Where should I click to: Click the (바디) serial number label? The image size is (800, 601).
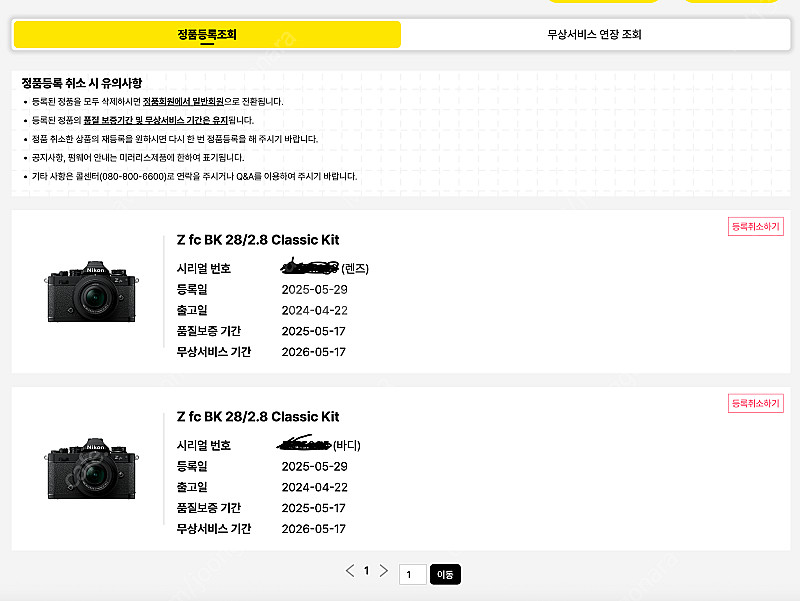pos(346,445)
